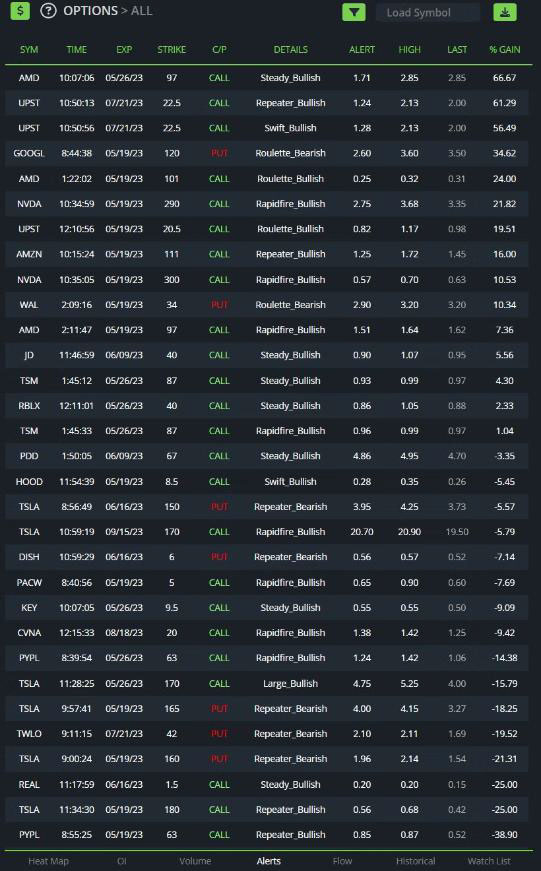The height and width of the screenshot is (871, 541).
Task: Click the green dollar sign icon
Action: pyautogui.click(x=20, y=11)
